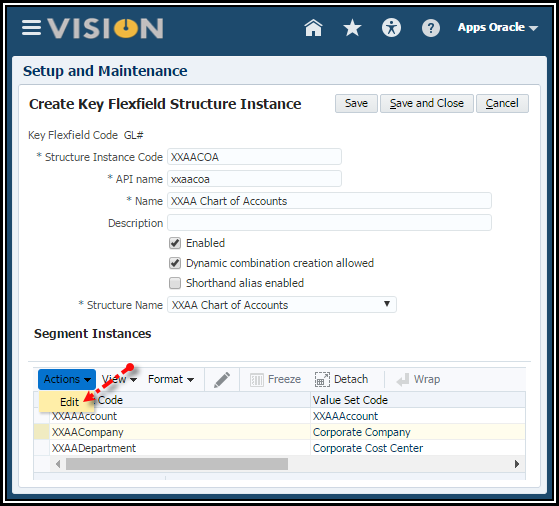This screenshot has height=506, width=559.
Task: Click the empty Description field
Action: point(329,223)
